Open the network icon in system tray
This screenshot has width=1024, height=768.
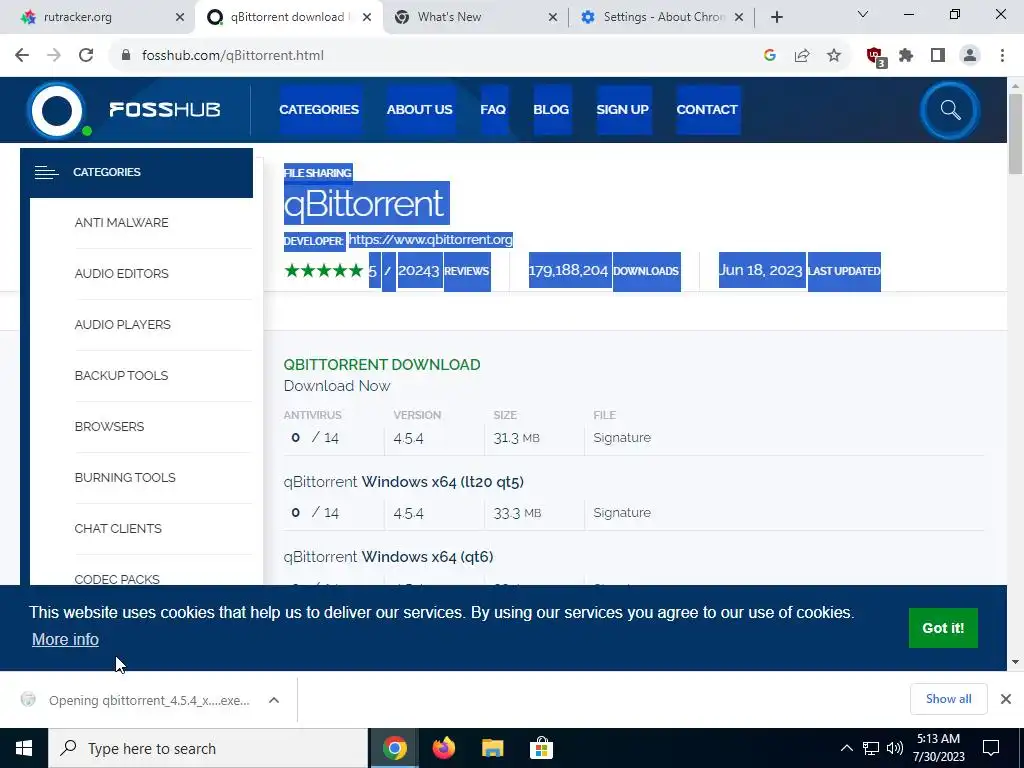[x=871, y=748]
